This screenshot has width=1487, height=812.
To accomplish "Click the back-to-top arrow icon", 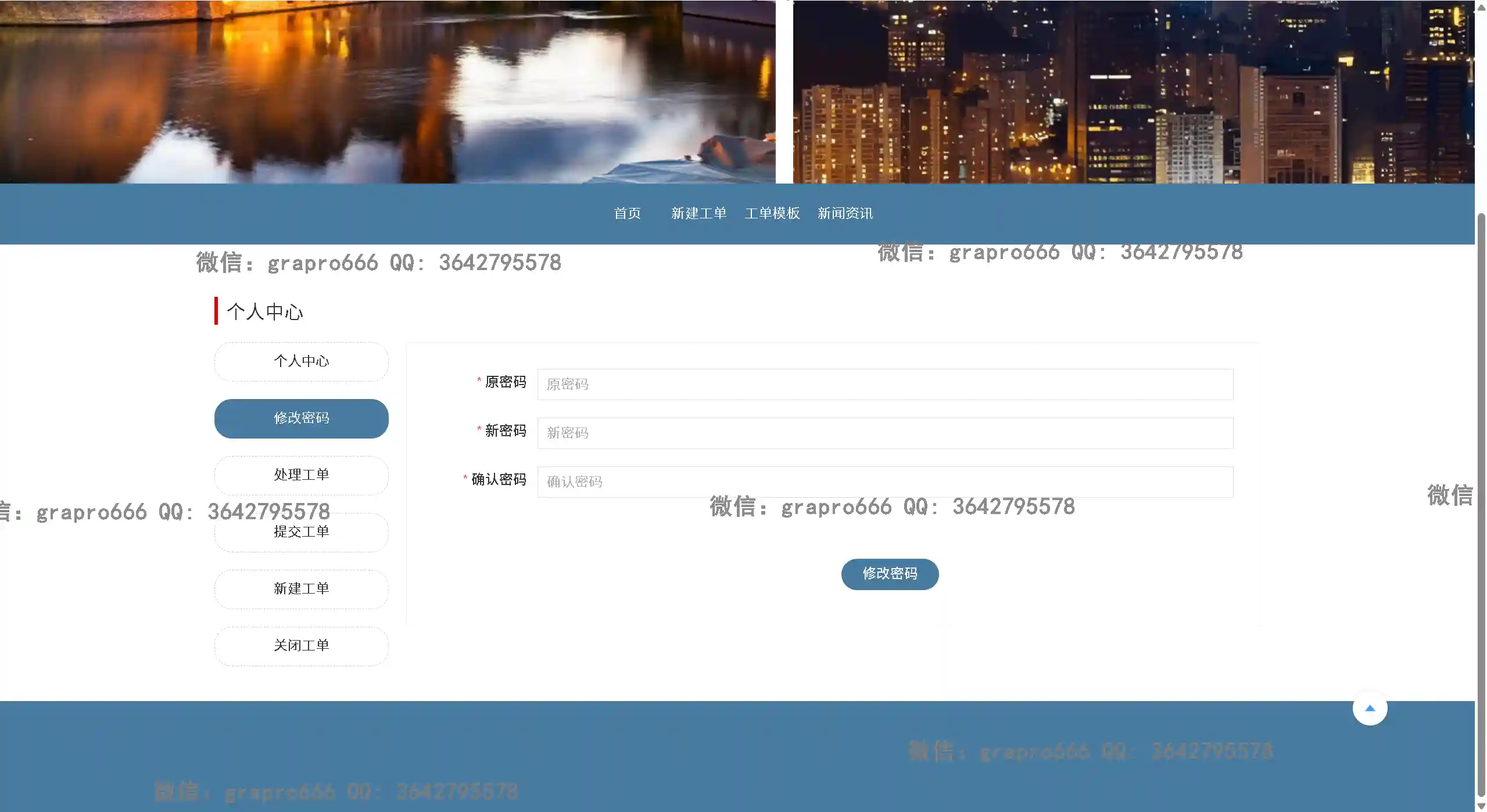I will [x=1369, y=708].
